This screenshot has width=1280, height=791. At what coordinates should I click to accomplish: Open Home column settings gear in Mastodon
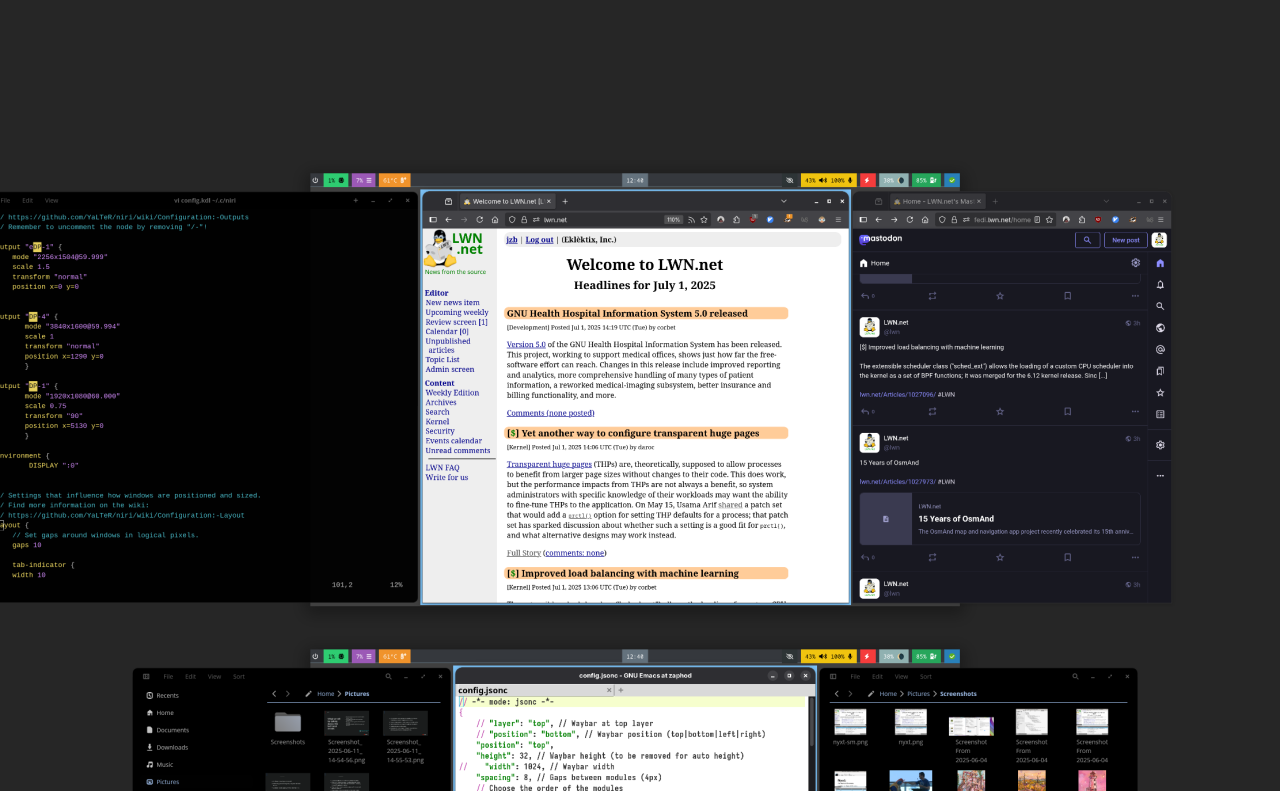click(x=1135, y=263)
